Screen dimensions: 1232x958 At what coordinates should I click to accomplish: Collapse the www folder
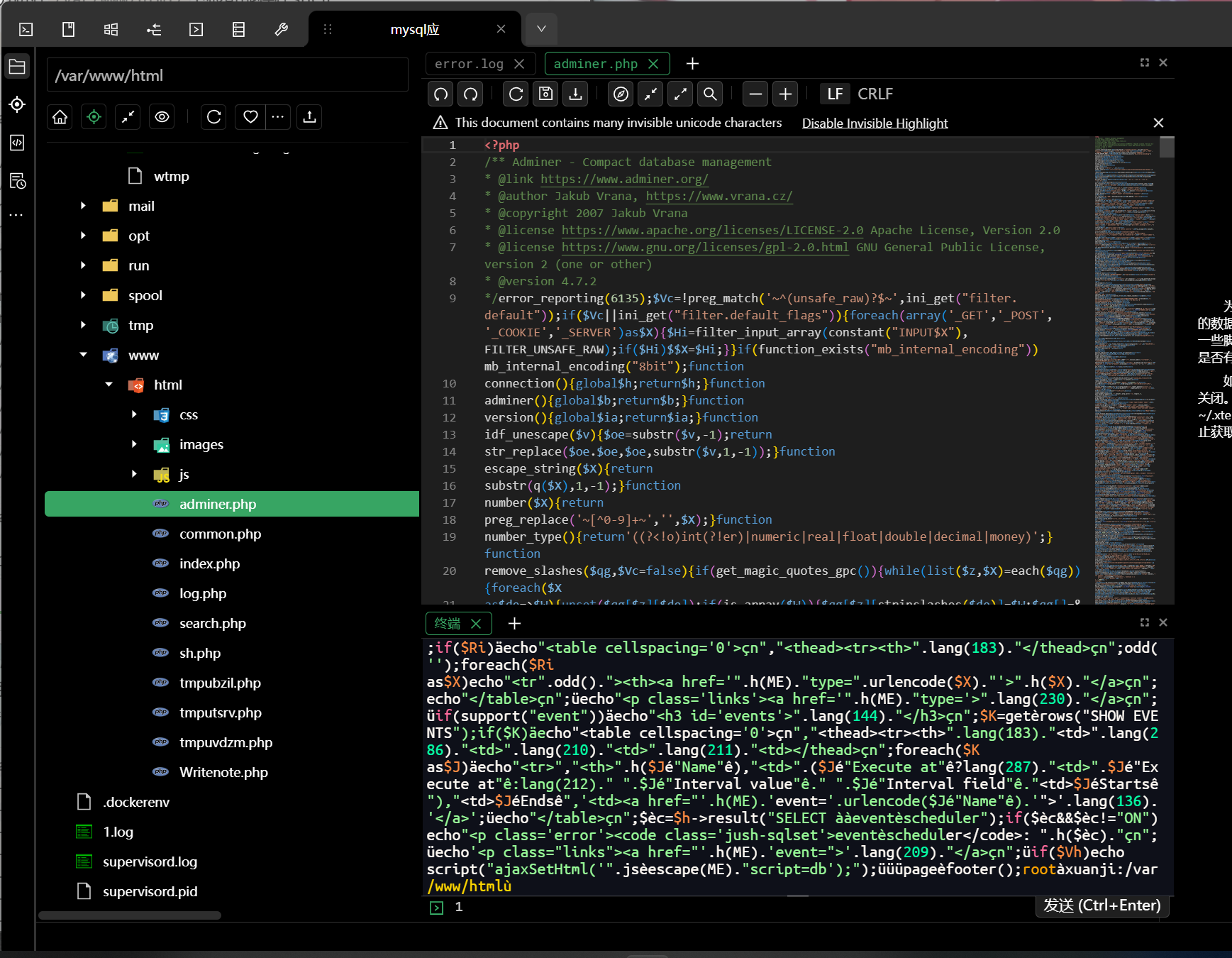point(84,355)
